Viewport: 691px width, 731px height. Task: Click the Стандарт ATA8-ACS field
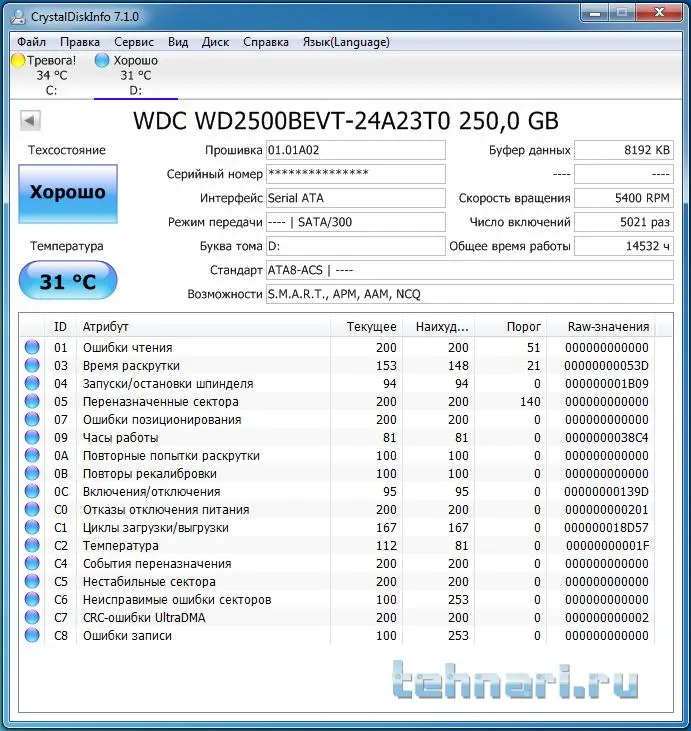470,270
